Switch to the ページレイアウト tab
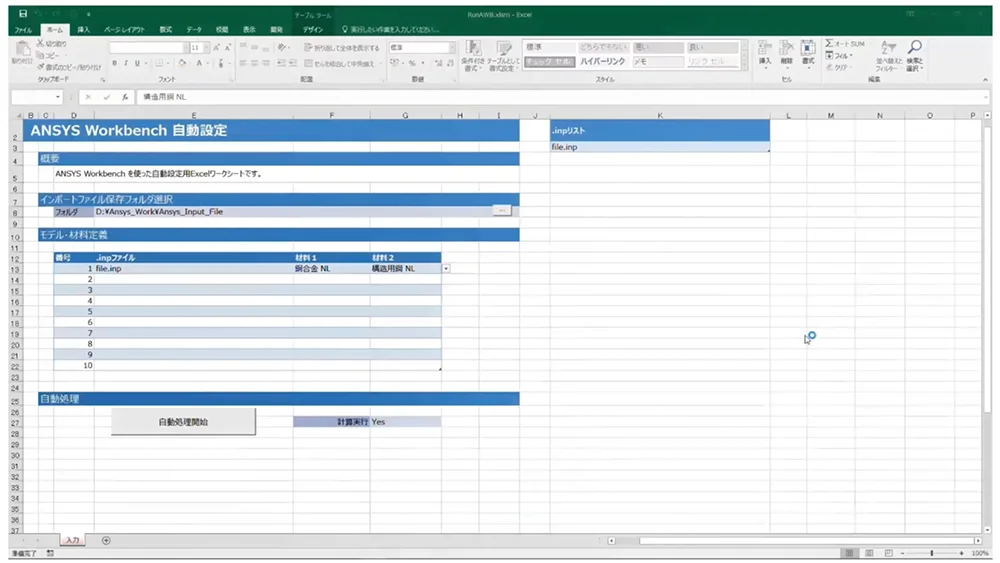The image size is (1000, 563). (124, 30)
